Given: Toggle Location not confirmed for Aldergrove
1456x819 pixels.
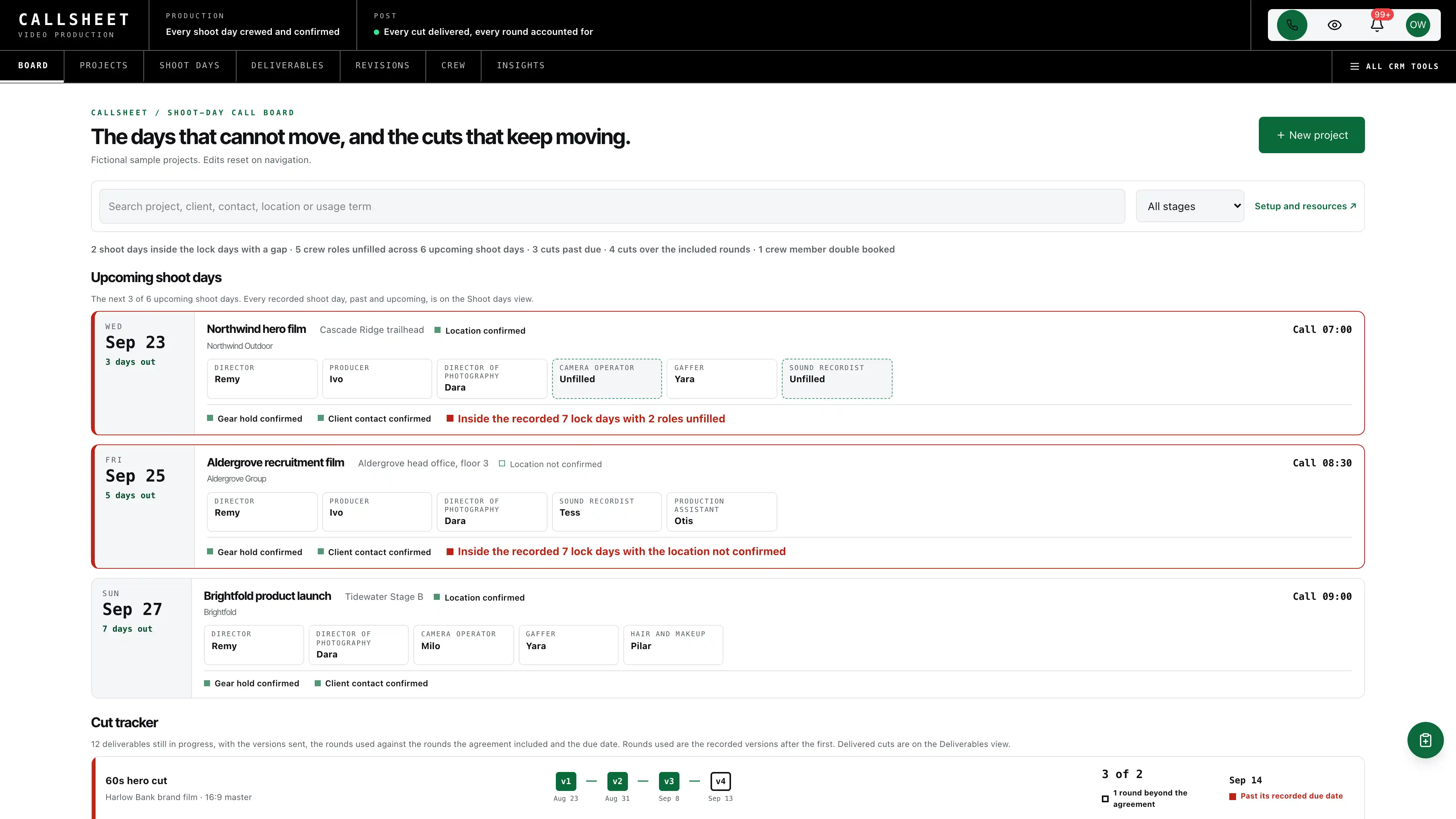Looking at the screenshot, I should point(550,464).
